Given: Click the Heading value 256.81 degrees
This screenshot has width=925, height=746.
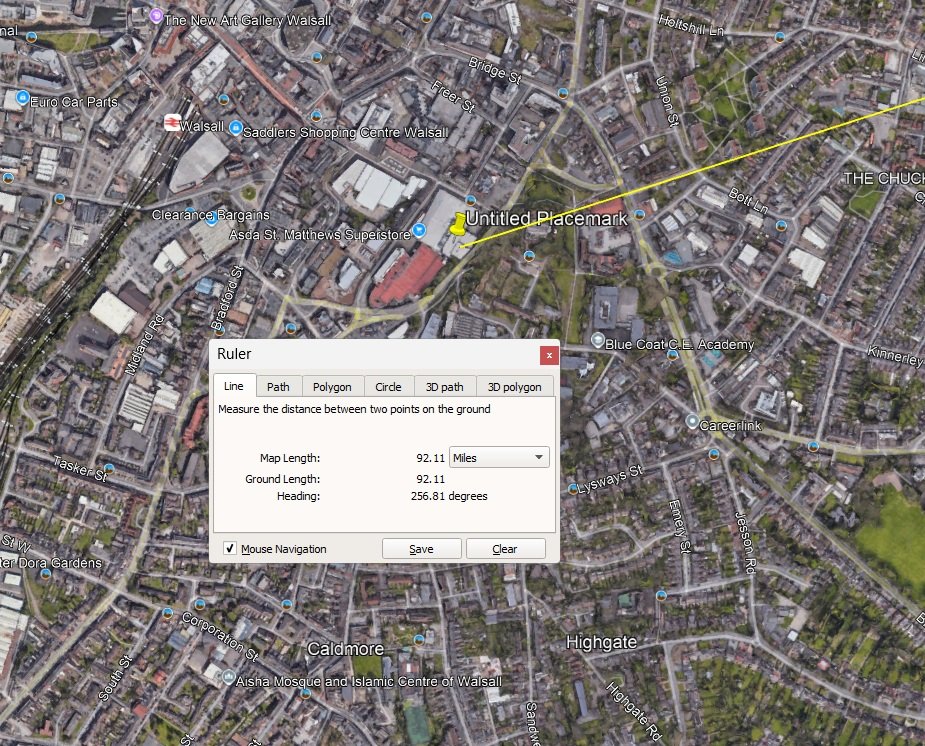Looking at the screenshot, I should 449,496.
